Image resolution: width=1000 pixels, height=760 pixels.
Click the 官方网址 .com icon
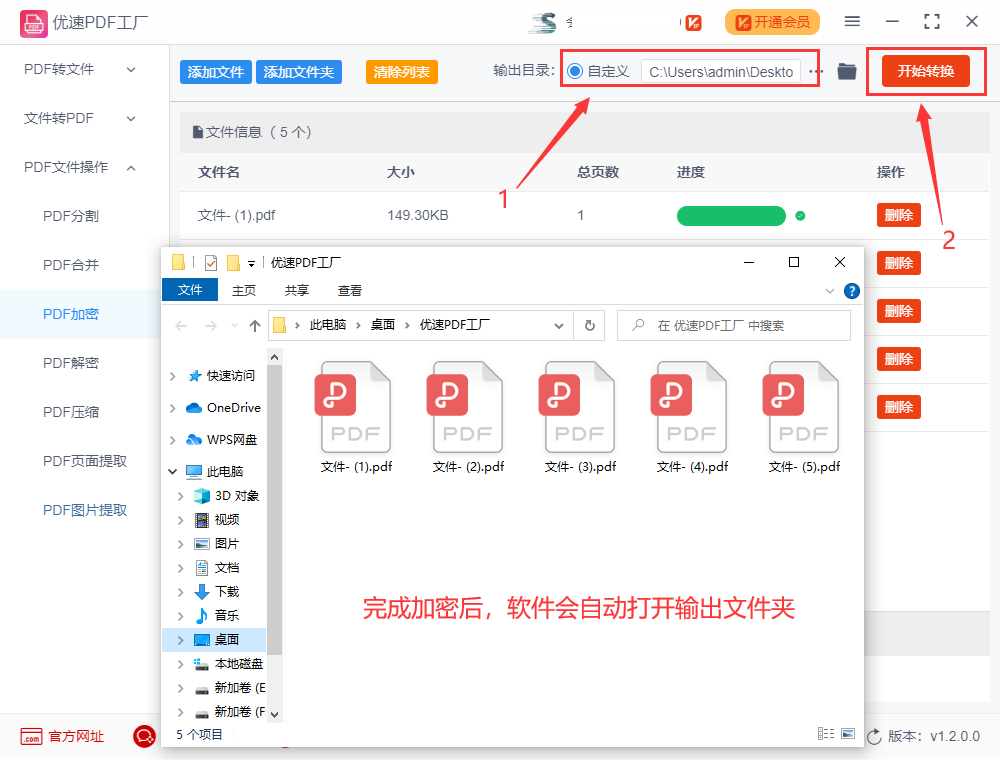31,736
